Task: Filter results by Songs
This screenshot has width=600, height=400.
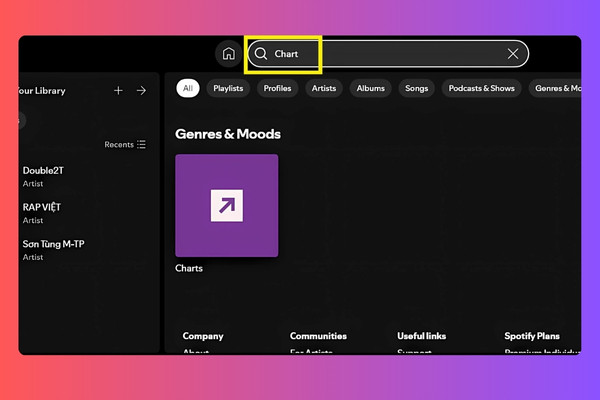Action: pos(416,88)
